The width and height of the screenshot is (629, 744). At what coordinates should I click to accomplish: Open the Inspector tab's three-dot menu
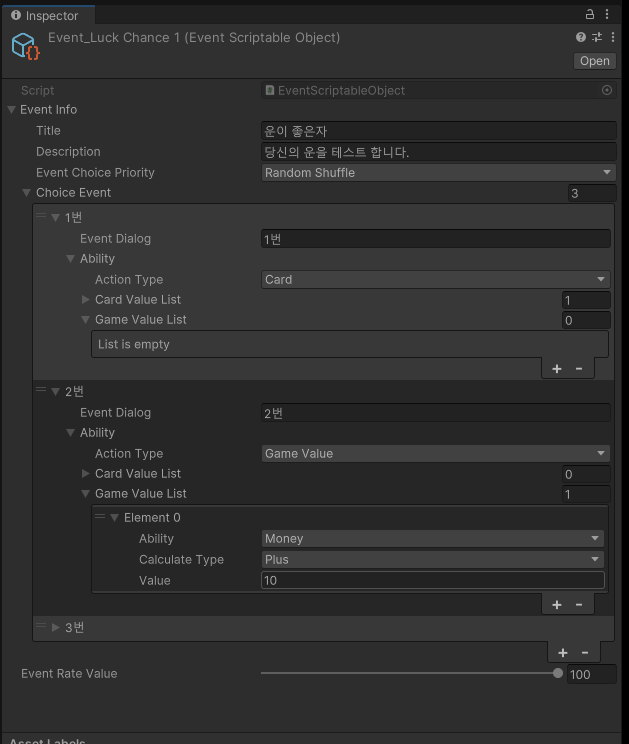[607, 14]
